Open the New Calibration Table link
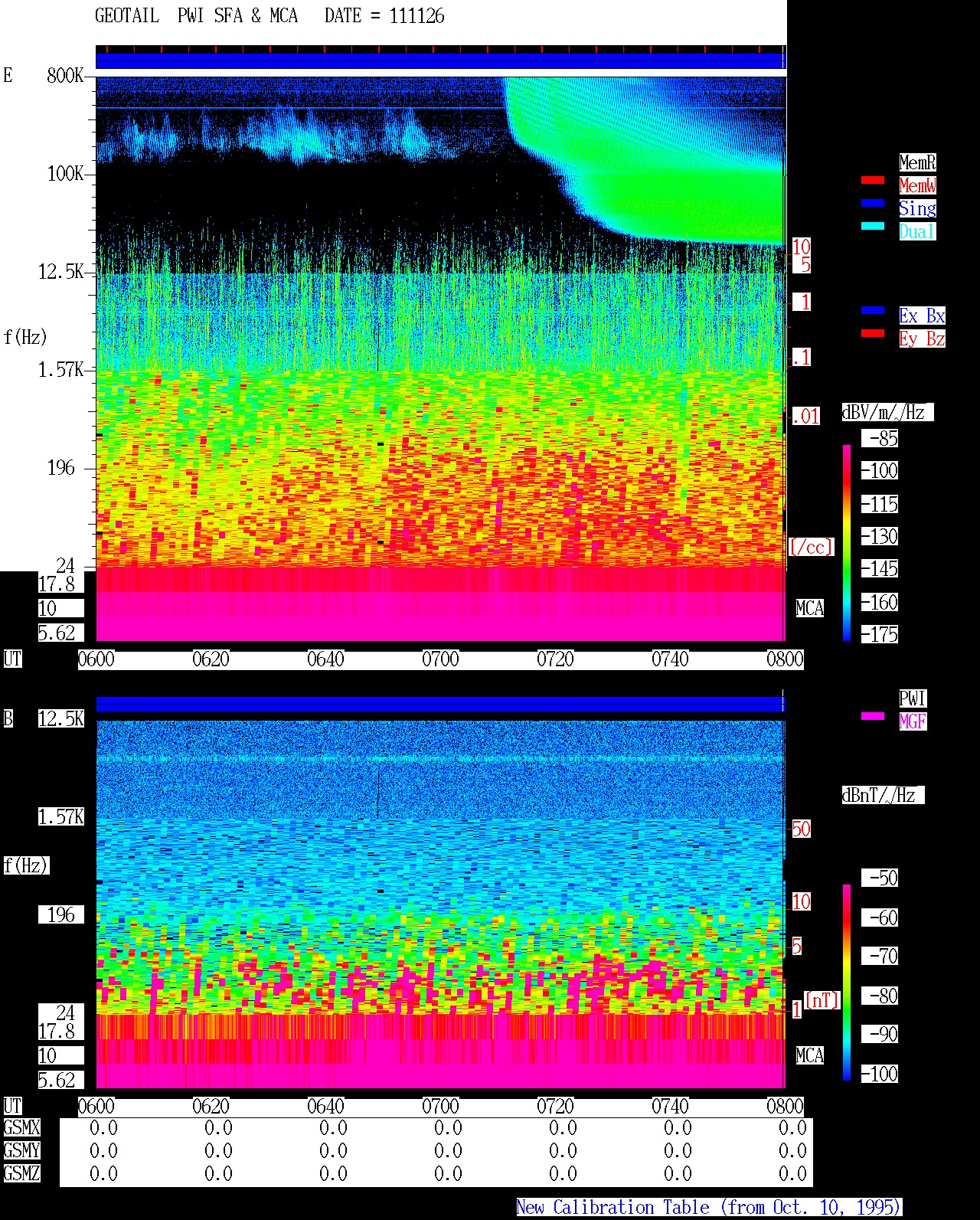The image size is (980, 1220). click(x=709, y=1208)
